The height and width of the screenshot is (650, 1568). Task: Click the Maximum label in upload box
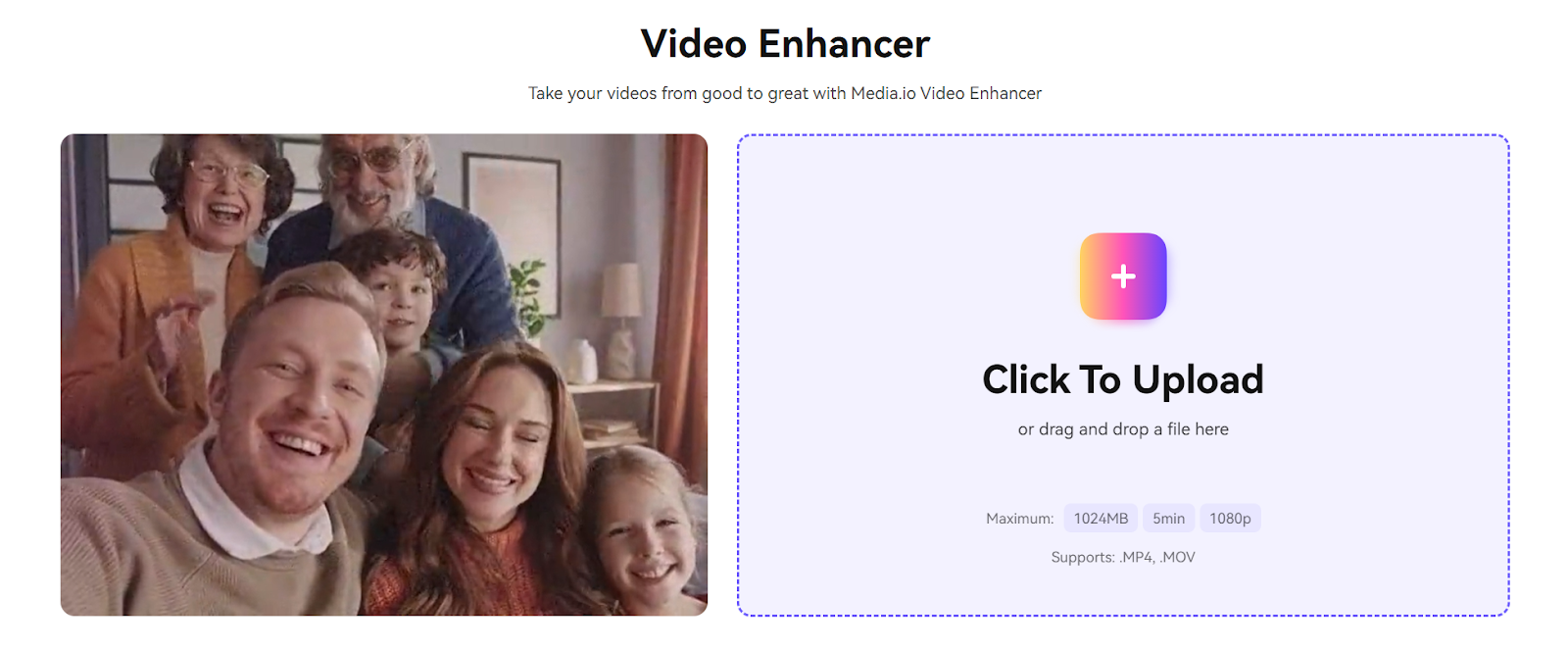[x=1019, y=519]
